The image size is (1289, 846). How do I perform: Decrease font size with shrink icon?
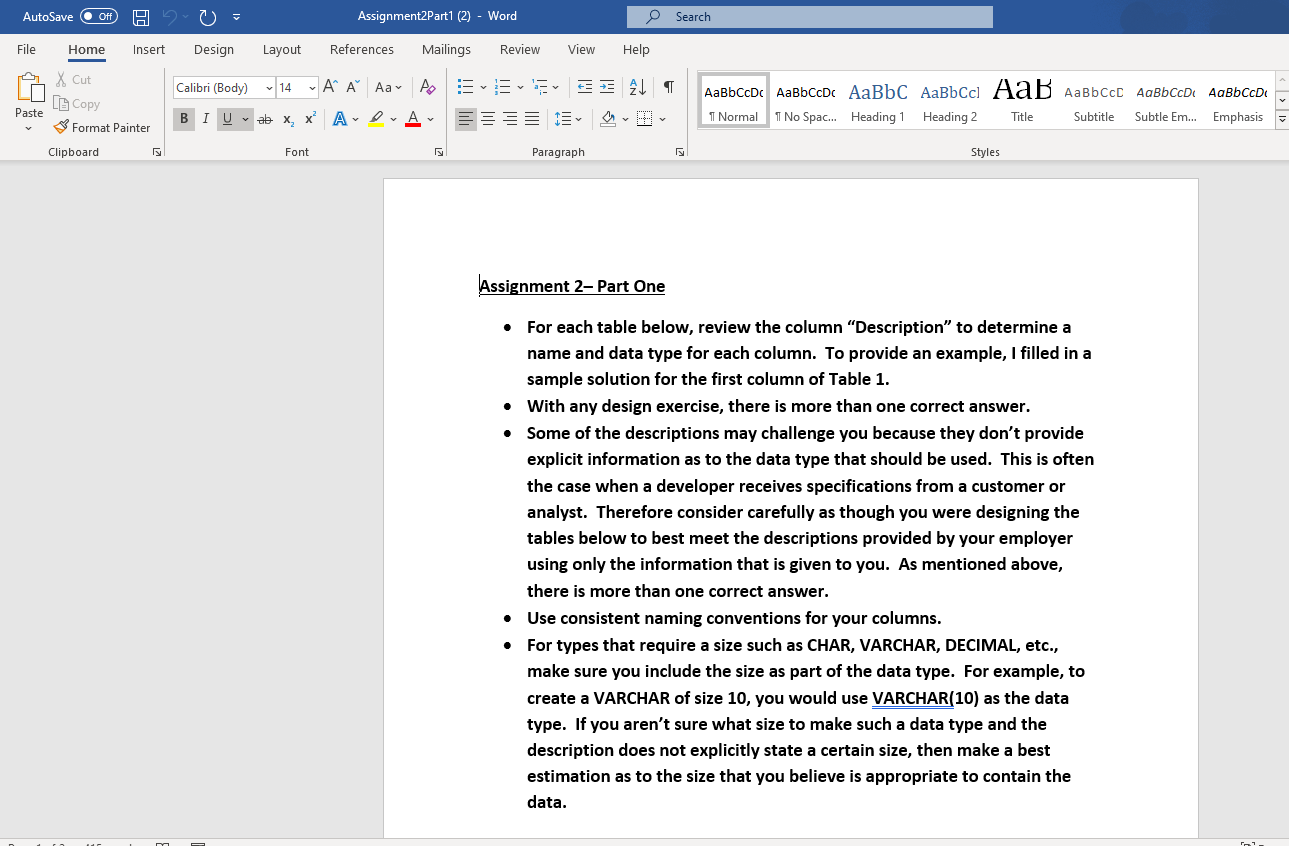(355, 88)
